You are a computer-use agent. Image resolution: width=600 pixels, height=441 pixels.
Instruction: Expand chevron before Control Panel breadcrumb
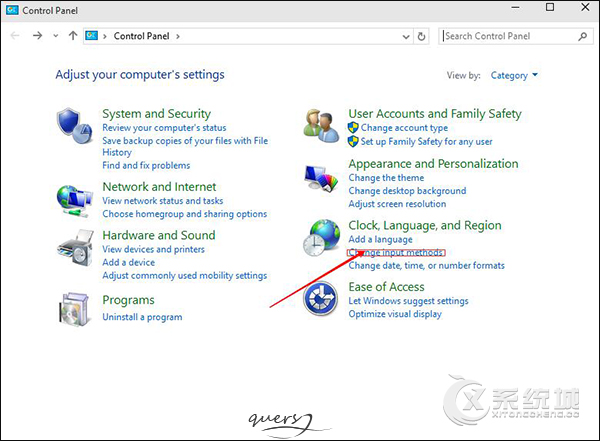click(x=104, y=36)
